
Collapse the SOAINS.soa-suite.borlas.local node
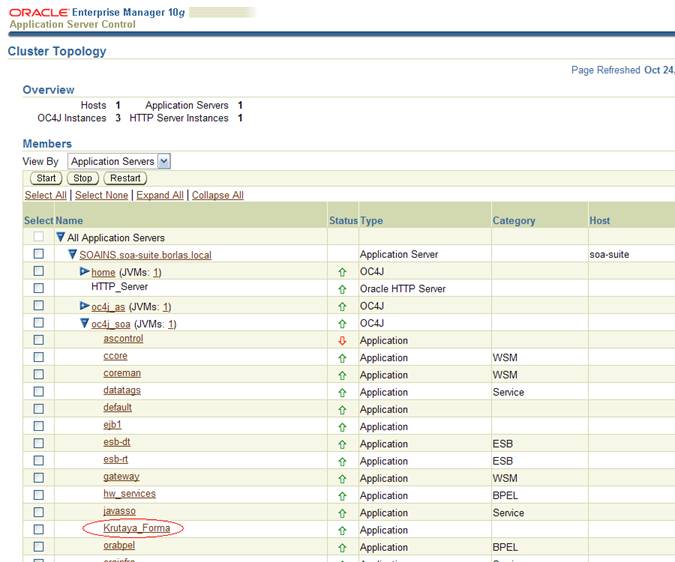[72, 254]
